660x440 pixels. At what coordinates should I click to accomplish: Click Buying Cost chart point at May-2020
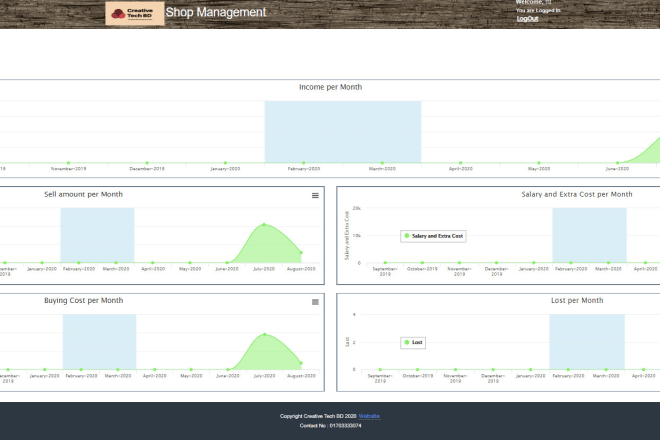pyautogui.click(x=191, y=370)
